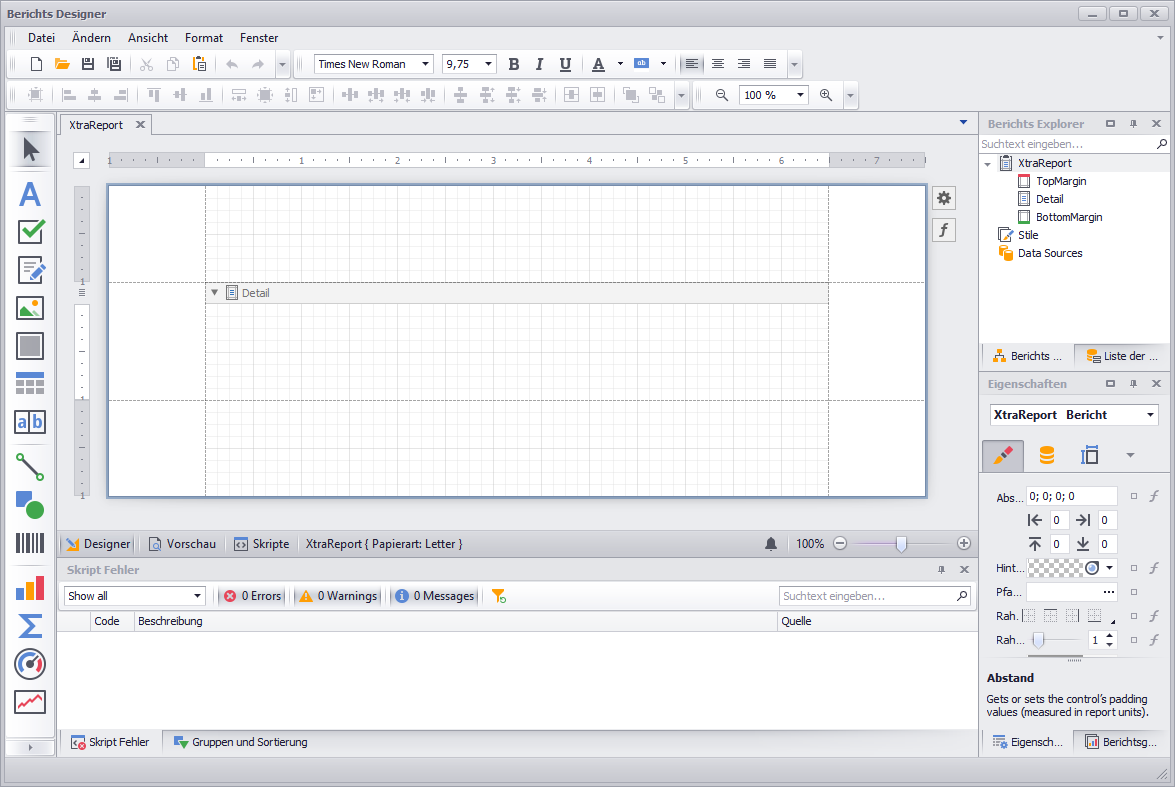Switch to the Vorschau tab
This screenshot has width=1175, height=787.
pos(182,544)
